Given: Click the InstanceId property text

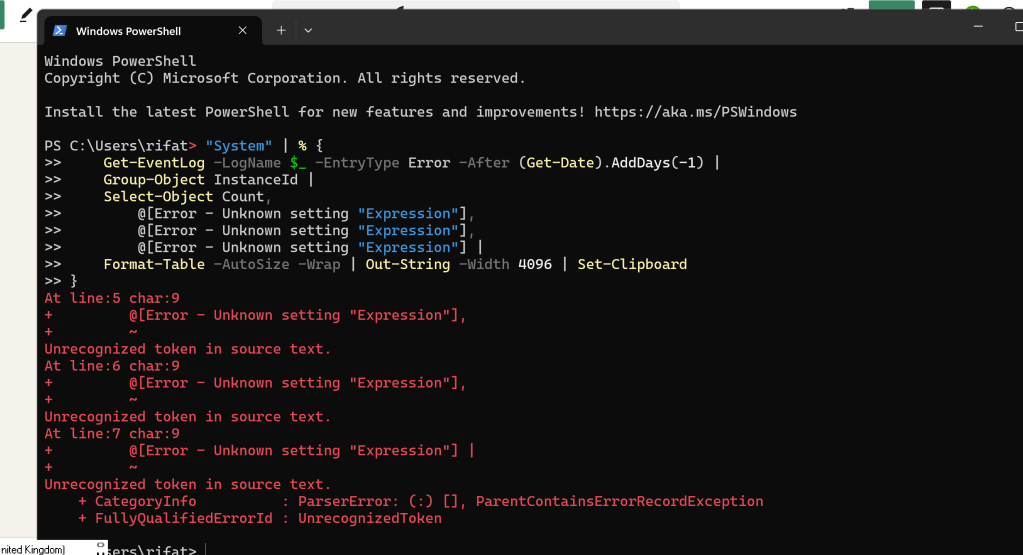Looking at the screenshot, I should click(256, 179).
